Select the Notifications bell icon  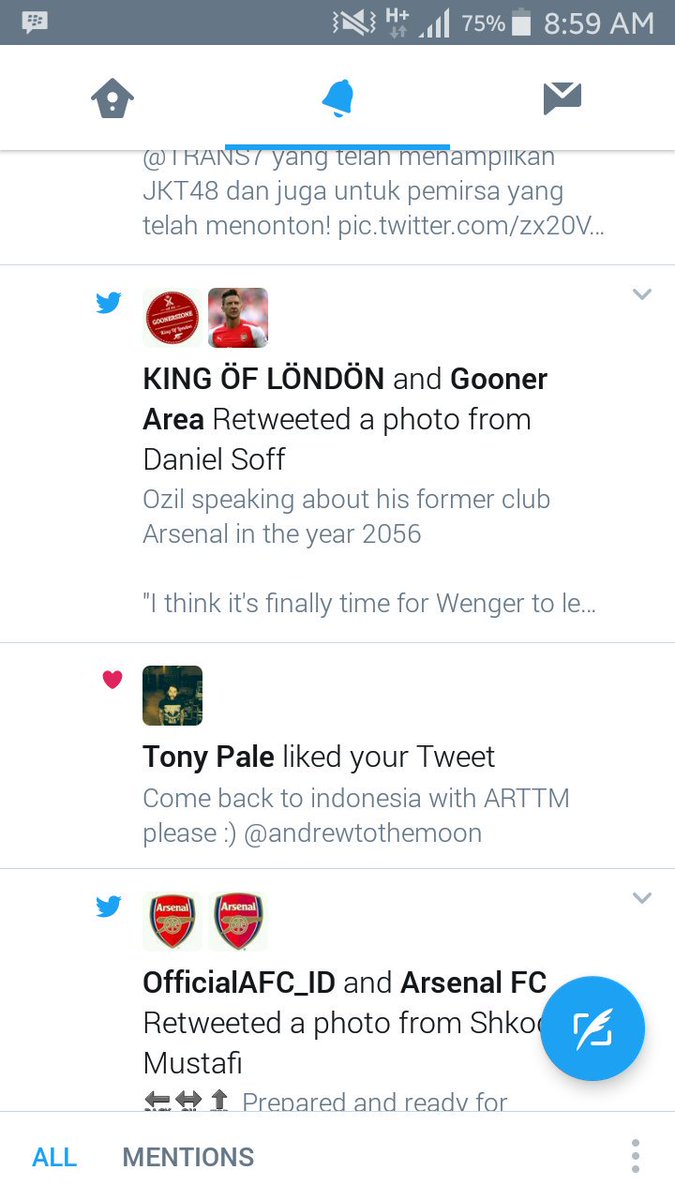point(338,98)
